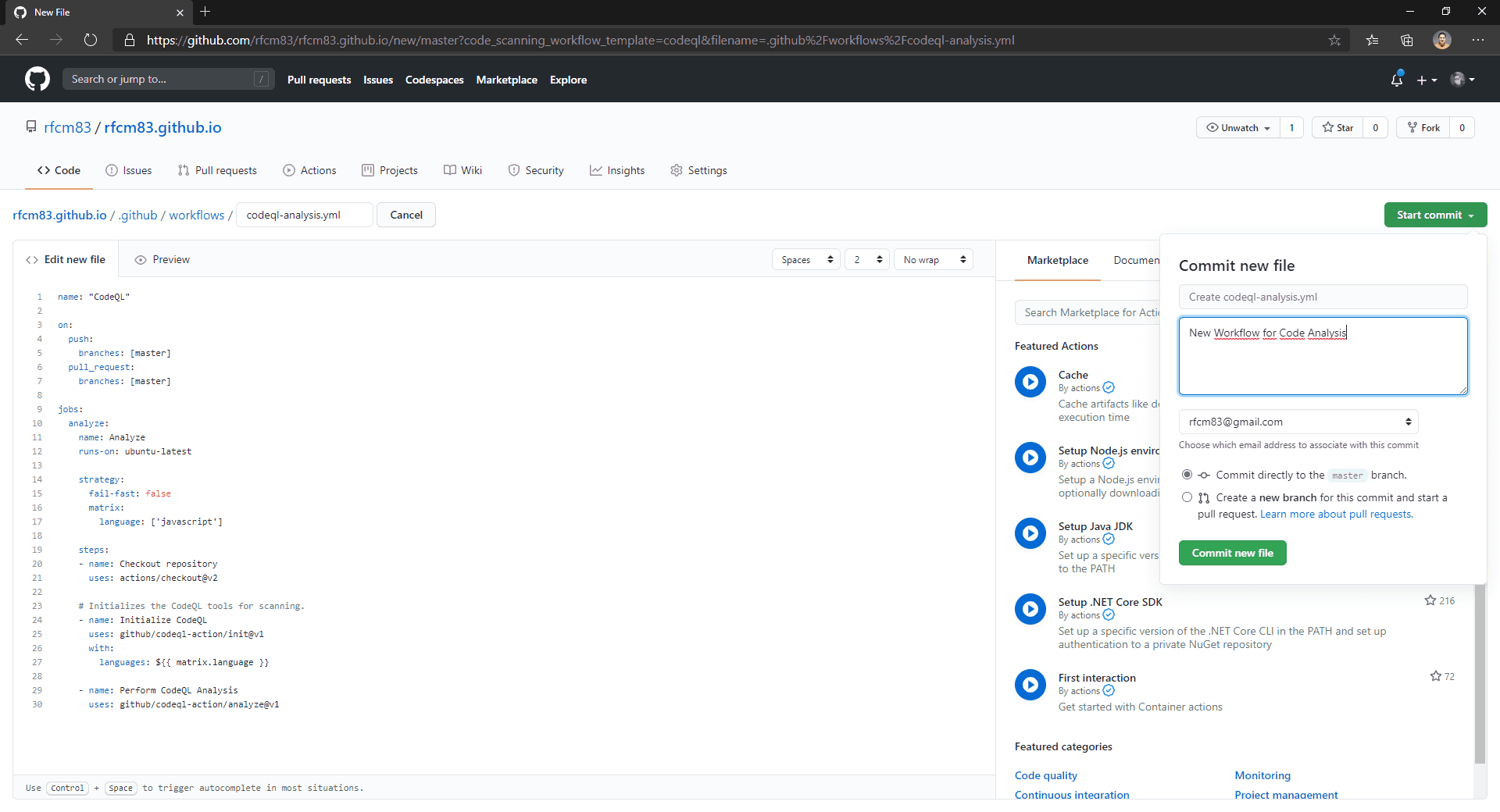Open browser settings ellipsis menu
Viewport: 1500px width, 812px height.
pos(1478,40)
